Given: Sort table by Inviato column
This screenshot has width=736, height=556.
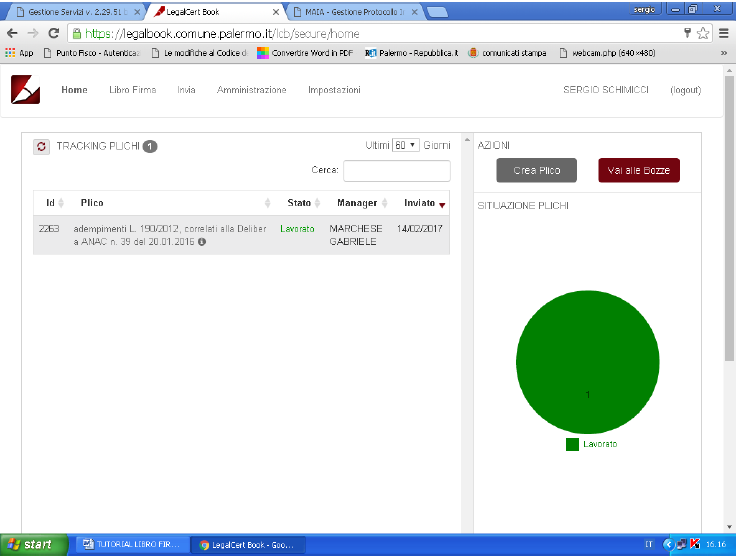Looking at the screenshot, I should [x=424, y=203].
